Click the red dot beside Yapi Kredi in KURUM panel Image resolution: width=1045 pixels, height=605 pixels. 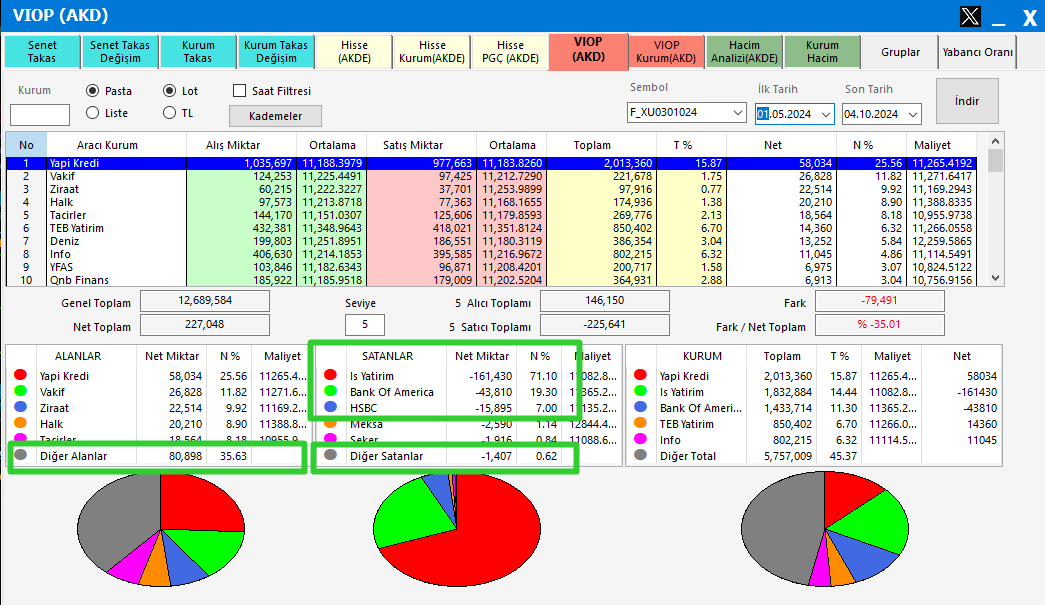tap(640, 375)
